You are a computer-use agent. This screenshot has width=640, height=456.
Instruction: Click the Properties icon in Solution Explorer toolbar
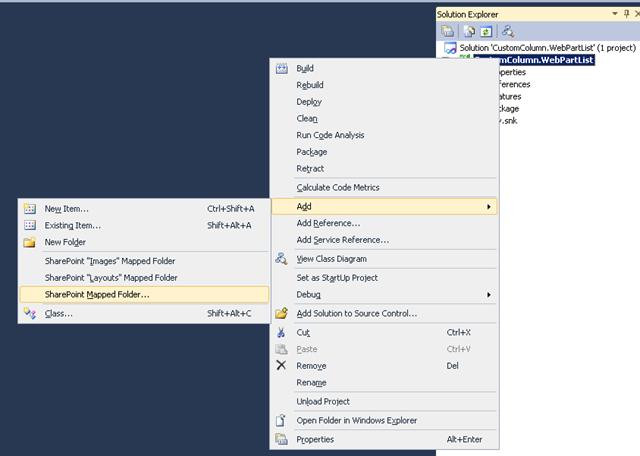[x=448, y=31]
